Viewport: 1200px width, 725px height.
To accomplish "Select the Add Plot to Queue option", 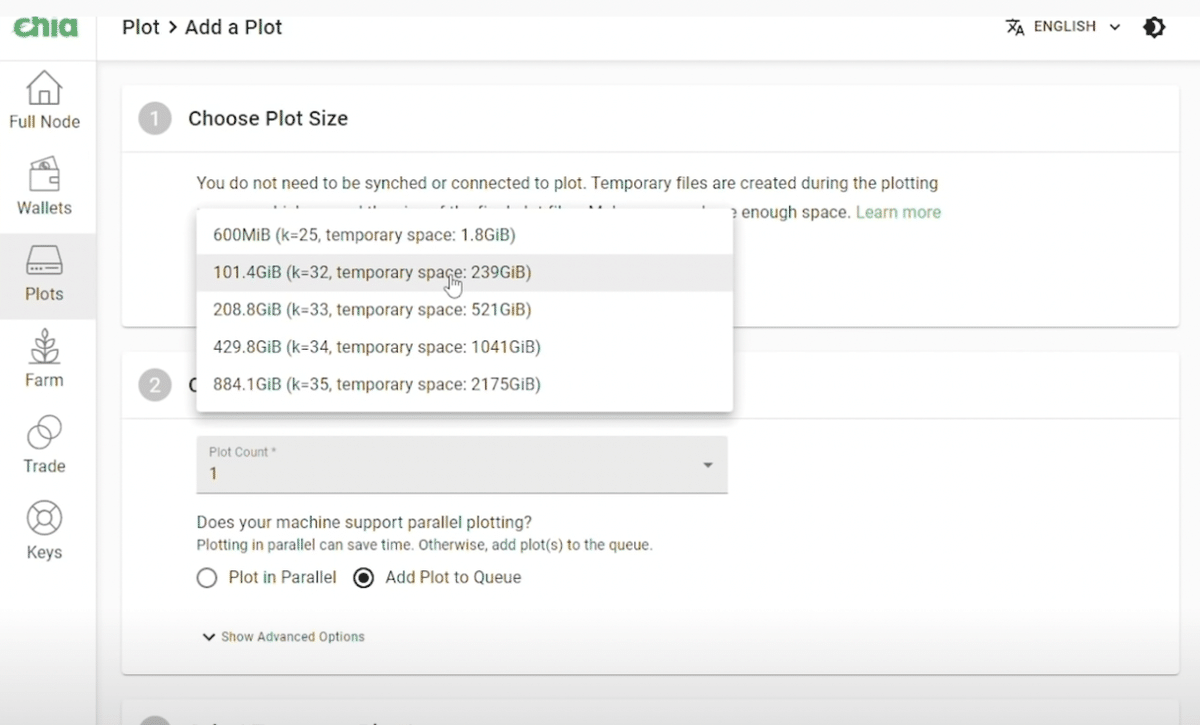I will [364, 578].
